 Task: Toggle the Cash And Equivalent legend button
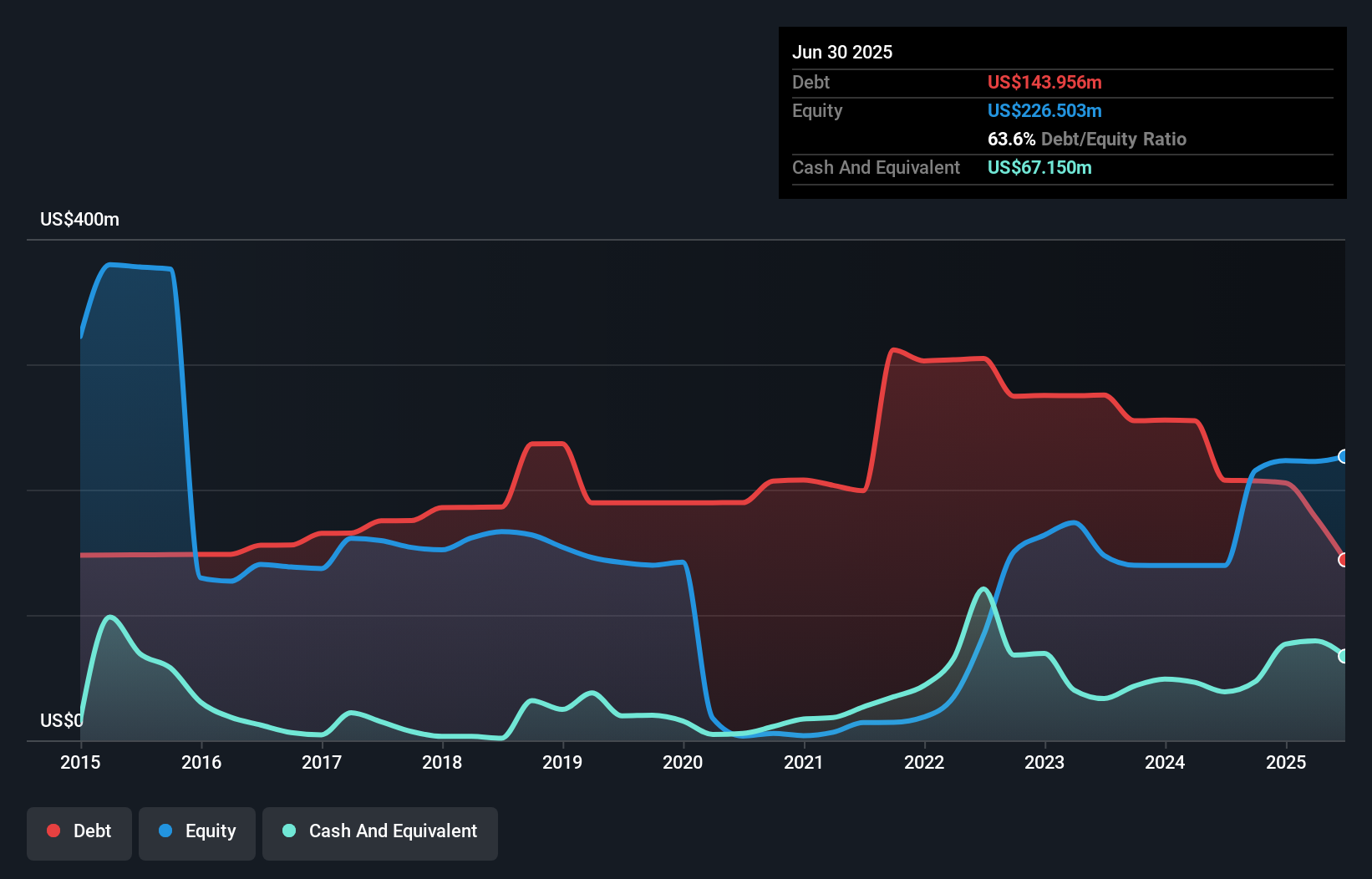(x=380, y=833)
